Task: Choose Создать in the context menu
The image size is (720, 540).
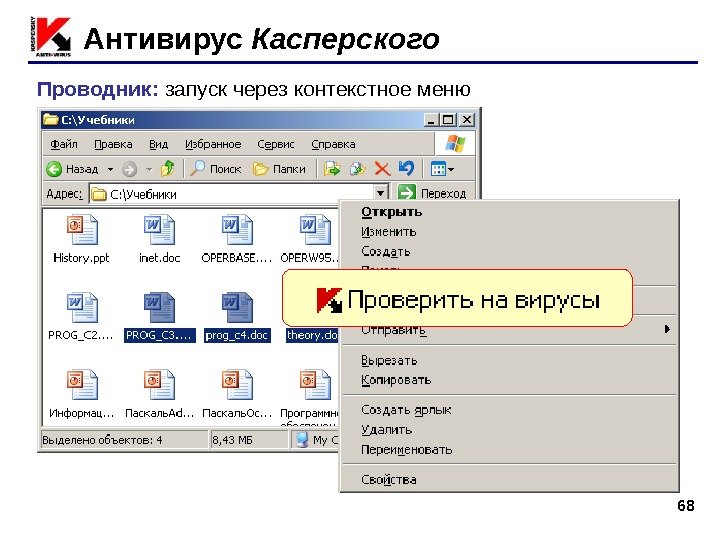Action: tap(386, 252)
